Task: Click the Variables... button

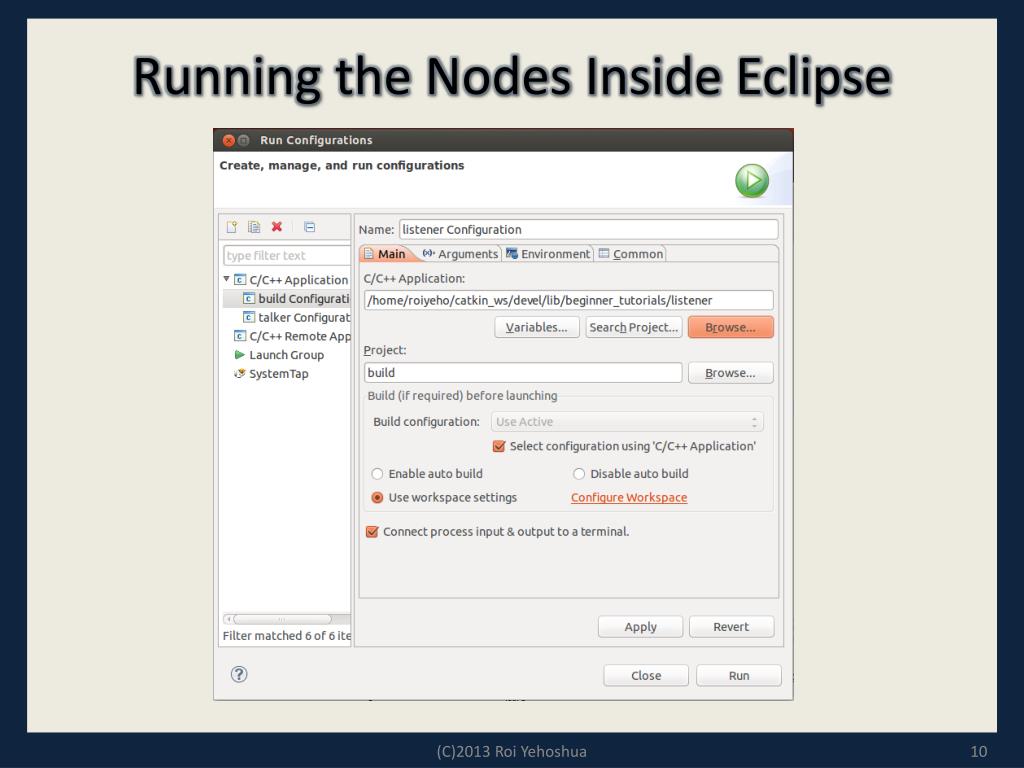Action: (x=537, y=327)
